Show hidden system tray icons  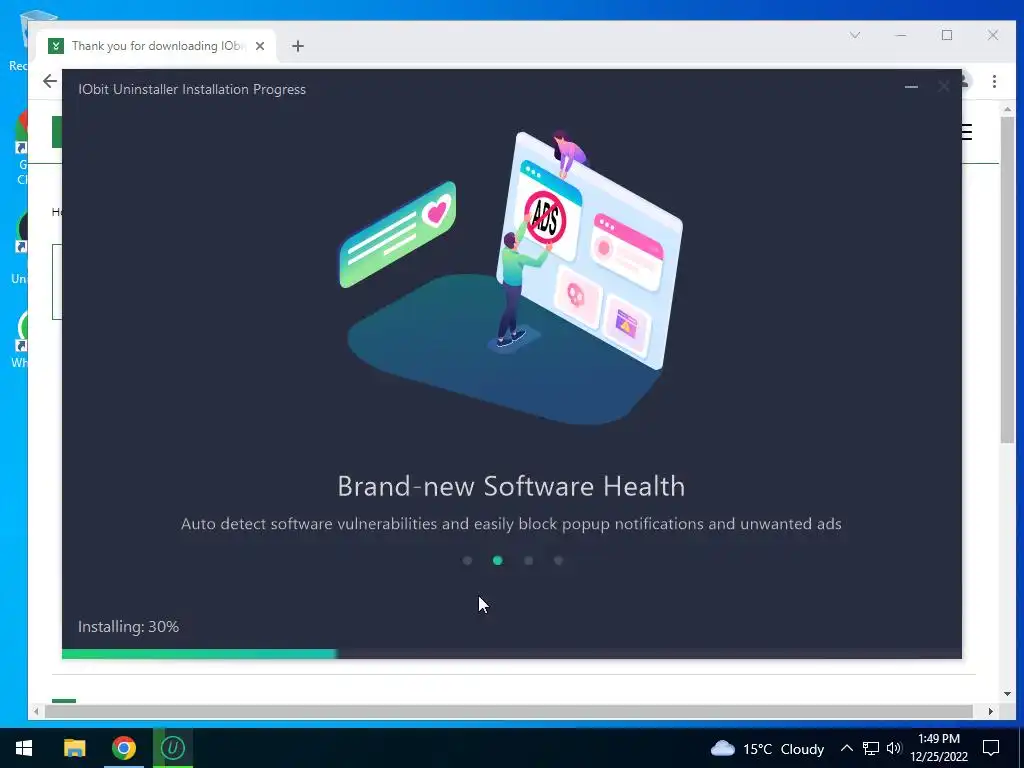tap(846, 748)
